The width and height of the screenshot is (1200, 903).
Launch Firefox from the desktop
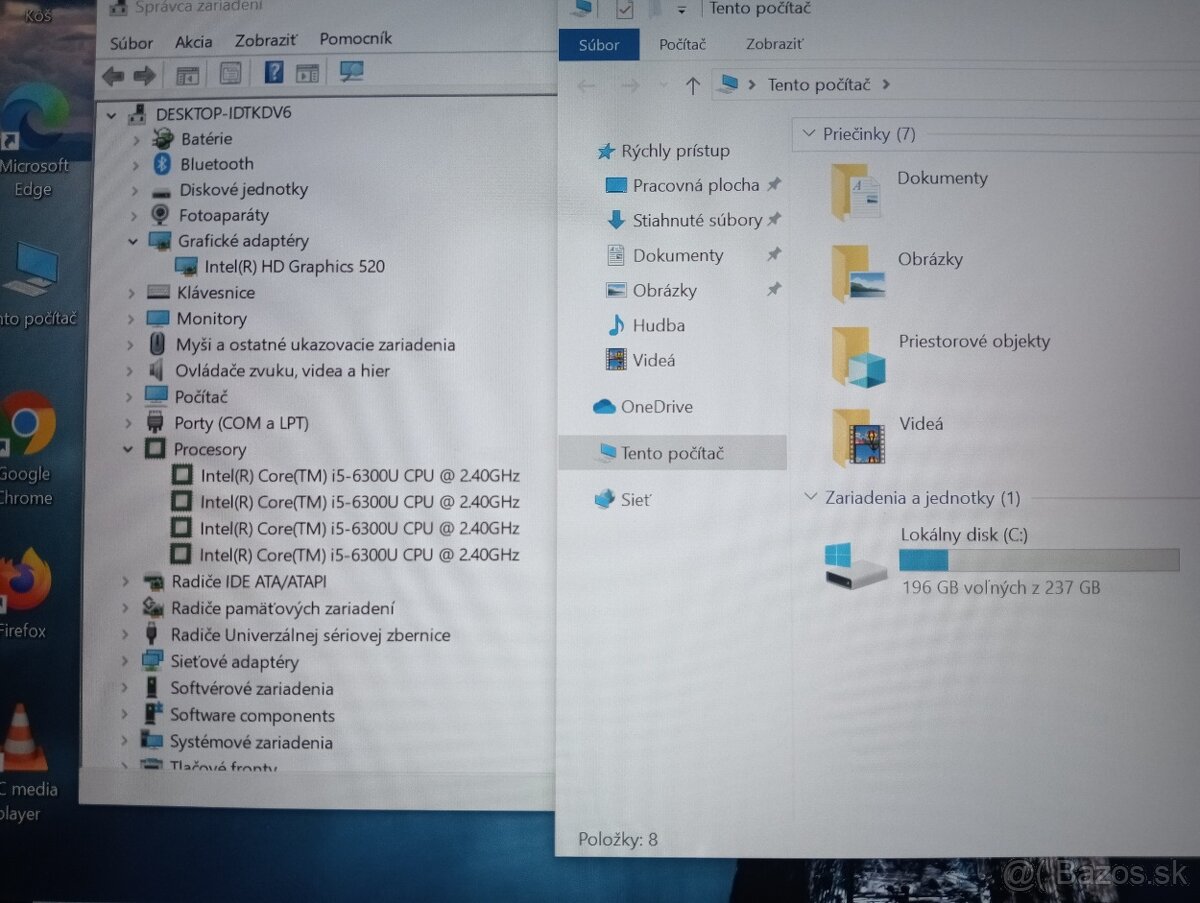23,582
